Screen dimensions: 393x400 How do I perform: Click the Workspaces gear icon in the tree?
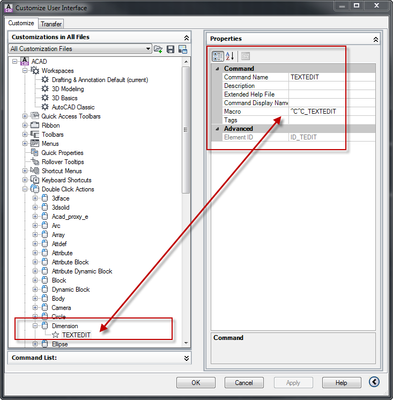tap(35, 70)
